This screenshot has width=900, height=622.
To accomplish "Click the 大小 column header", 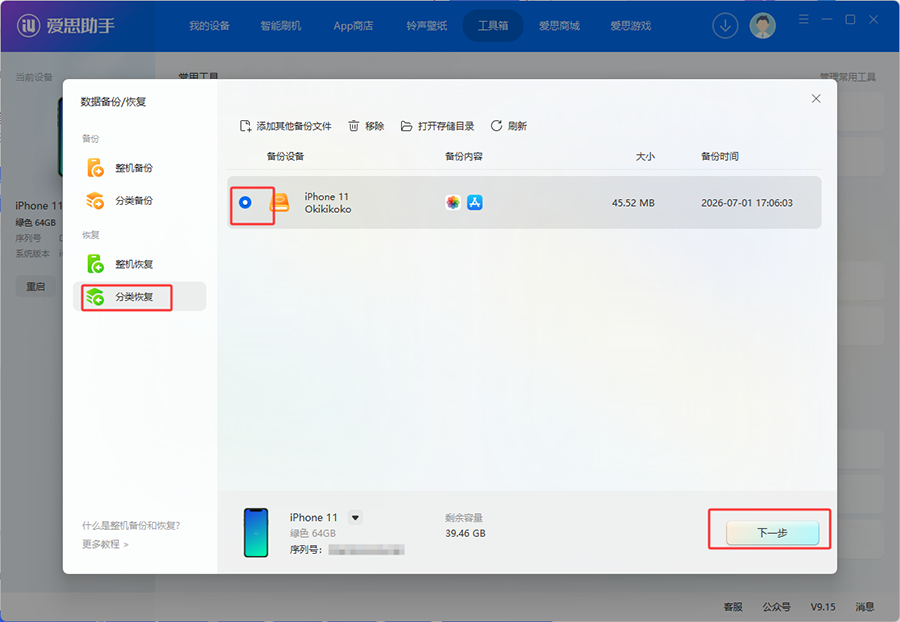I will 645,156.
